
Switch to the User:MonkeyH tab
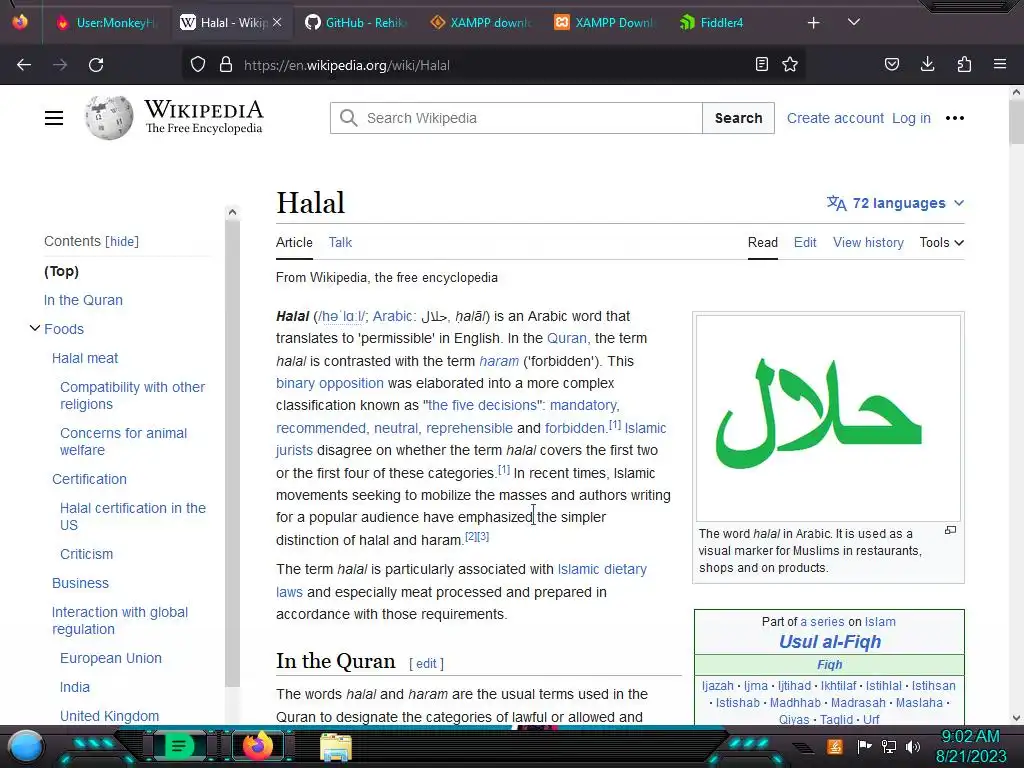[x=108, y=23]
